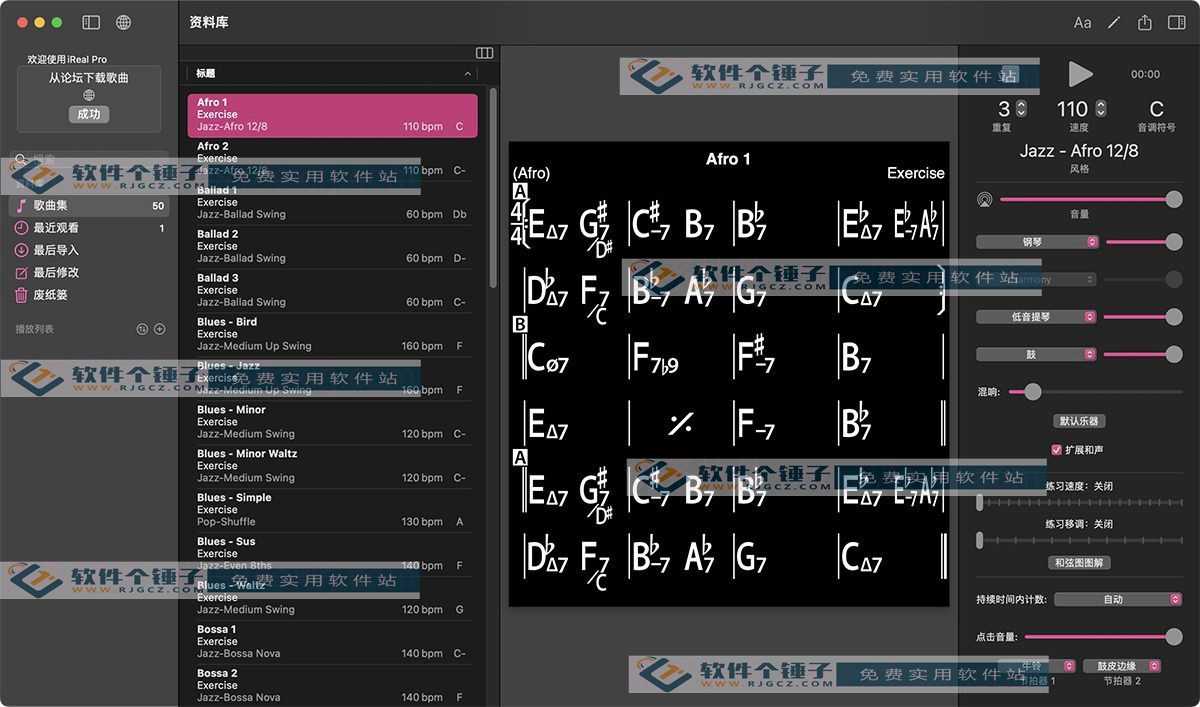Adjust the 低音提琴 volume slider
Viewport: 1200px width, 707px height.
[x=1144, y=317]
